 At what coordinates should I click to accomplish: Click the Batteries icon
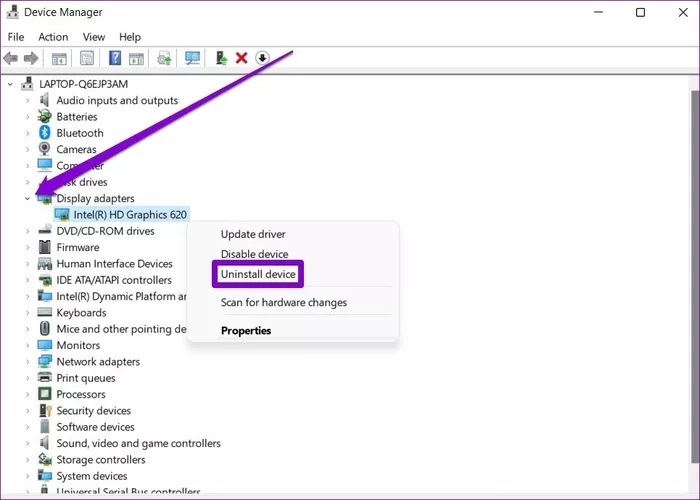[x=44, y=117]
